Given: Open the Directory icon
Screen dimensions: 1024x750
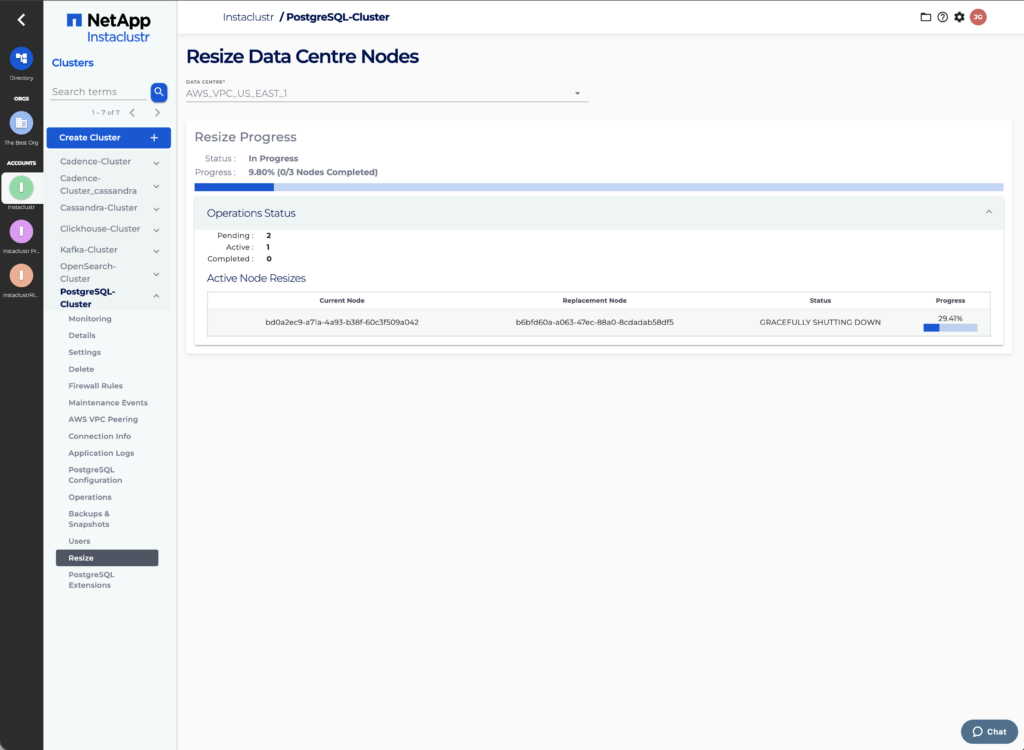Looking at the screenshot, I should click(x=21, y=58).
